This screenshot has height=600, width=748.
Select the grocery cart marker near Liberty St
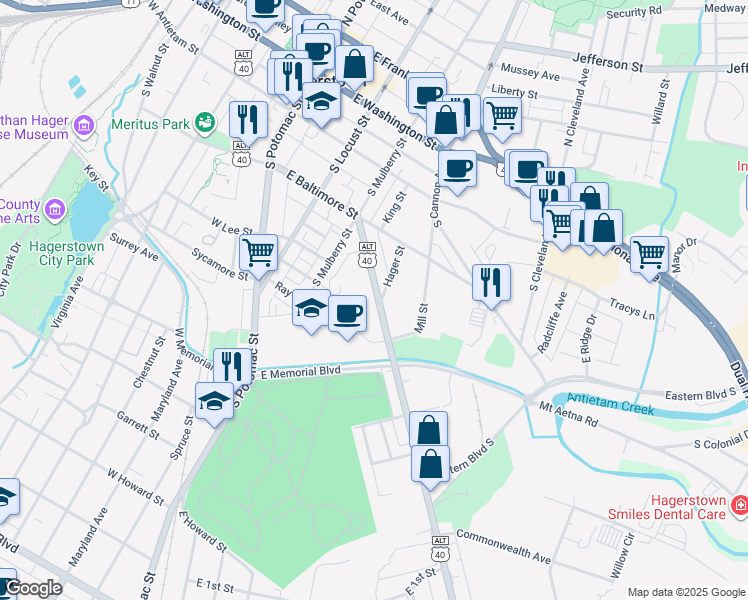tap(502, 116)
